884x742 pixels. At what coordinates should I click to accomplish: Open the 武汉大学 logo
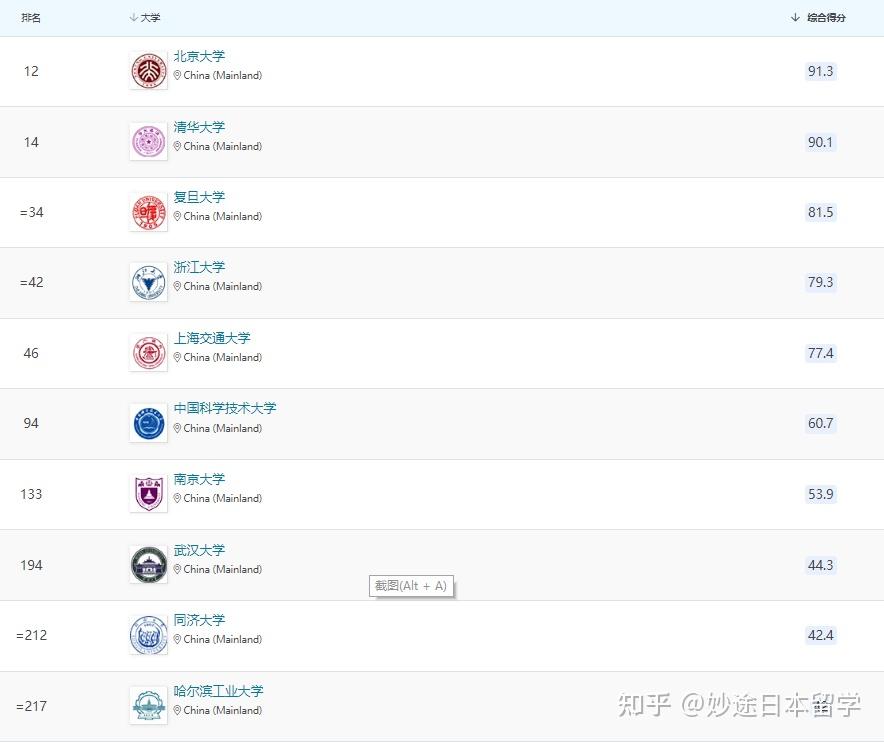[x=149, y=564]
